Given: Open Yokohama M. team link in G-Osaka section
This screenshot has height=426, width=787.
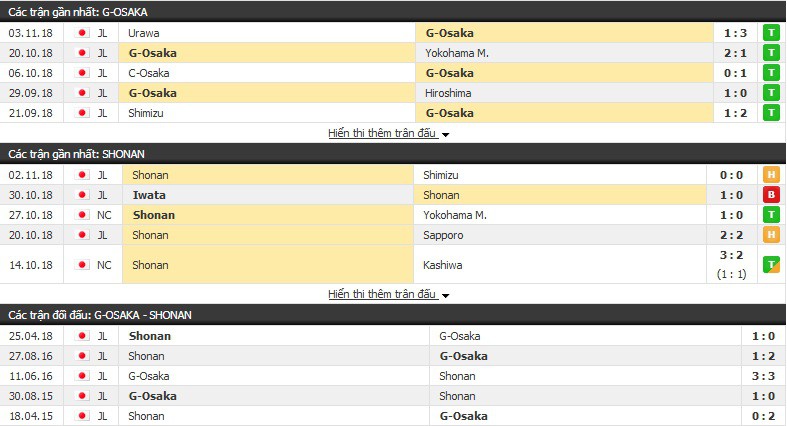Looking at the screenshot, I should pos(457,53).
